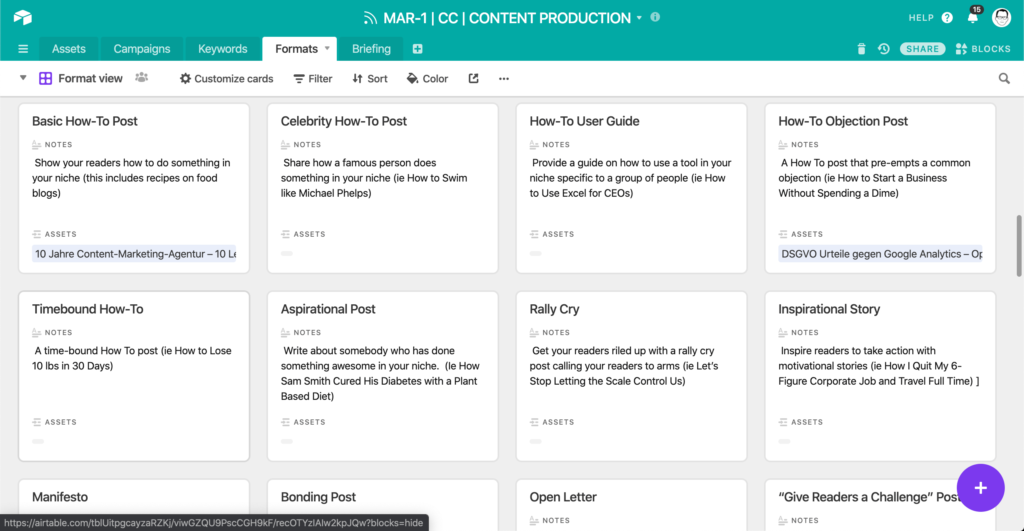Image resolution: width=1024 pixels, height=531 pixels.
Task: Open the more options ellipsis
Action: (x=504, y=78)
